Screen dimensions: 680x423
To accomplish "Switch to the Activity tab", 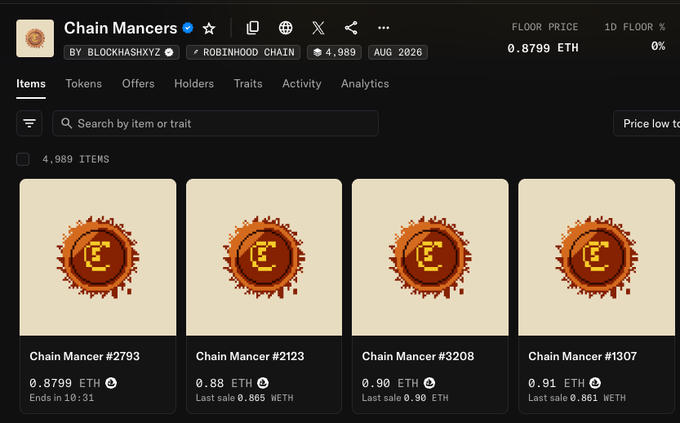I will point(302,84).
